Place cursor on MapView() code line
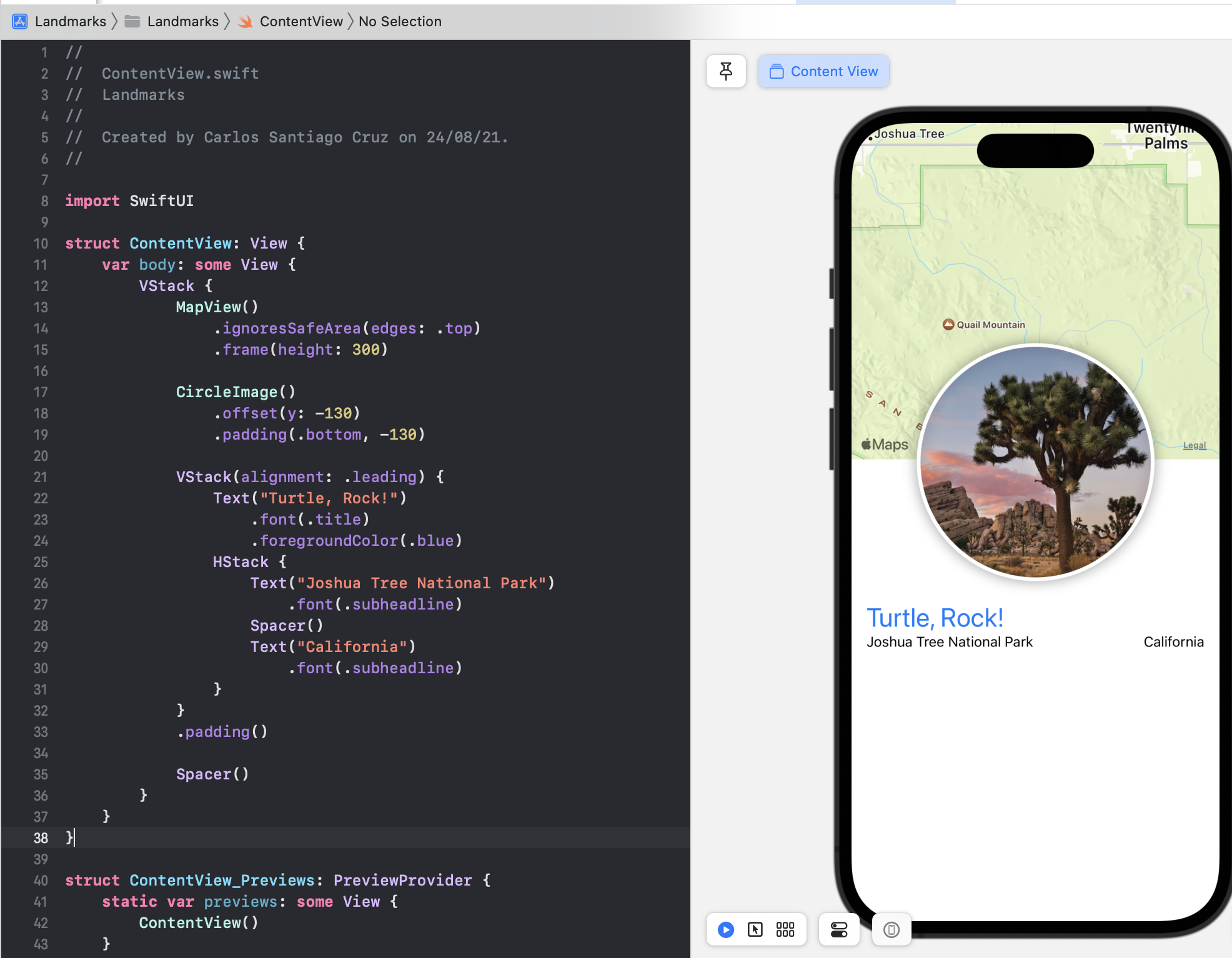 point(217,307)
